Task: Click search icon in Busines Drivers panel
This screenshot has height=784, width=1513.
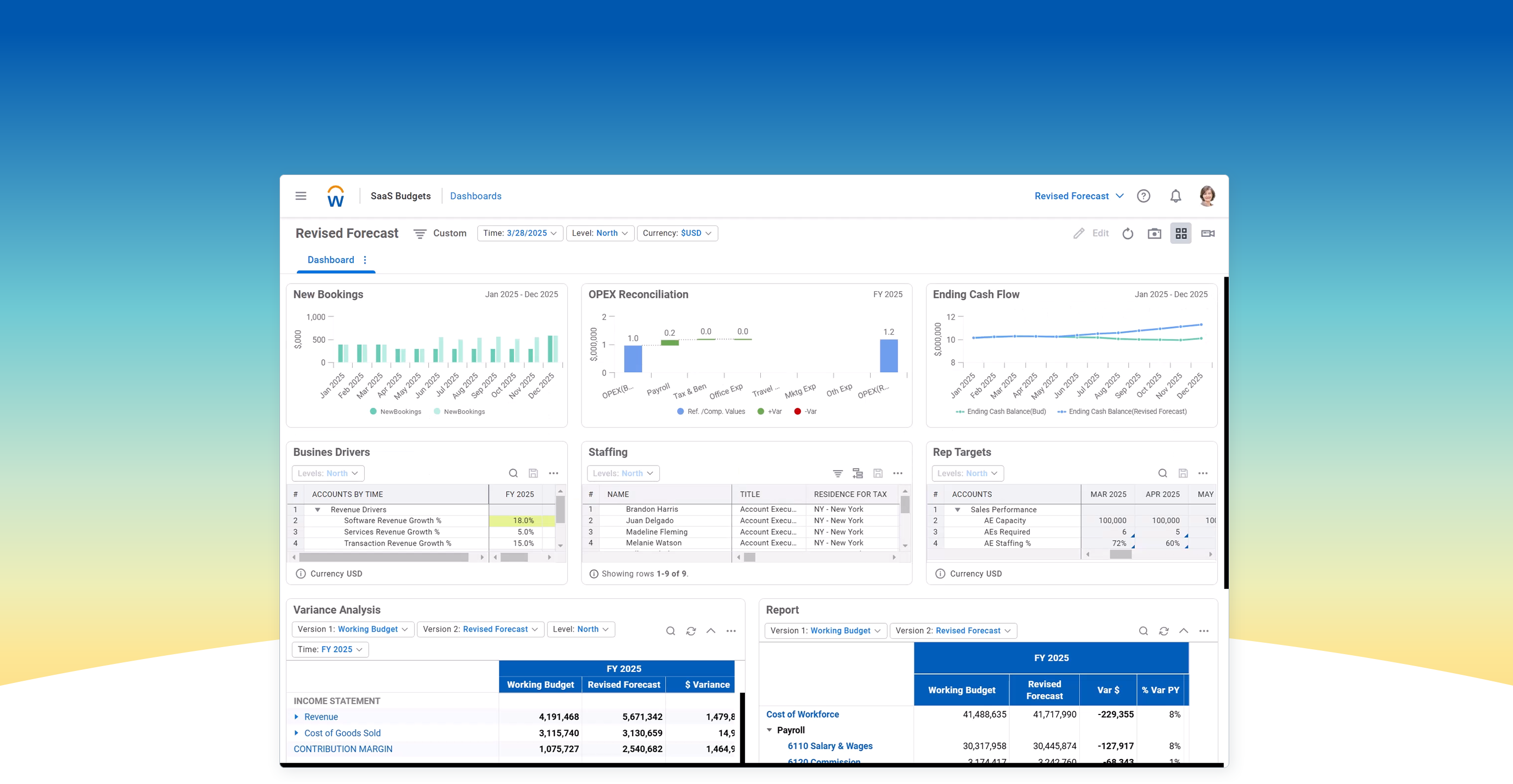Action: [x=514, y=473]
